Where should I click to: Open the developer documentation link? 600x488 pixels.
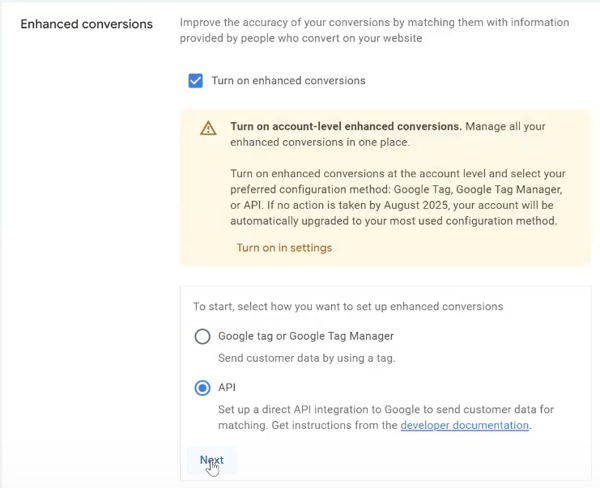(464, 425)
